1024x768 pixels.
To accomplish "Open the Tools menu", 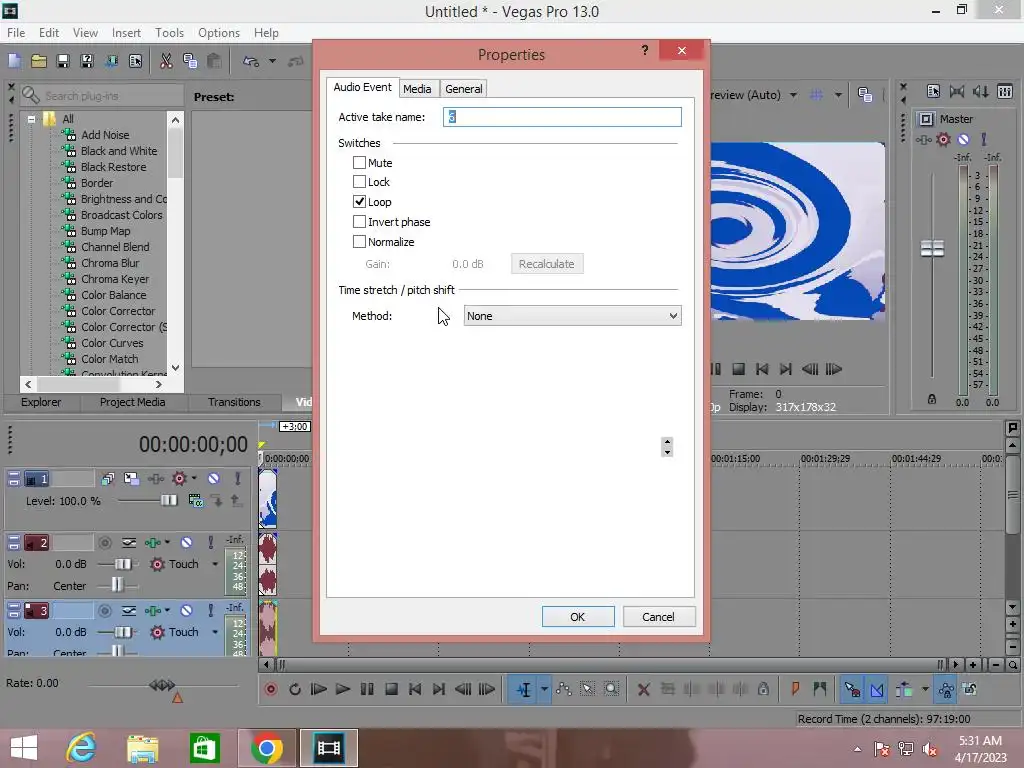I will tap(169, 33).
